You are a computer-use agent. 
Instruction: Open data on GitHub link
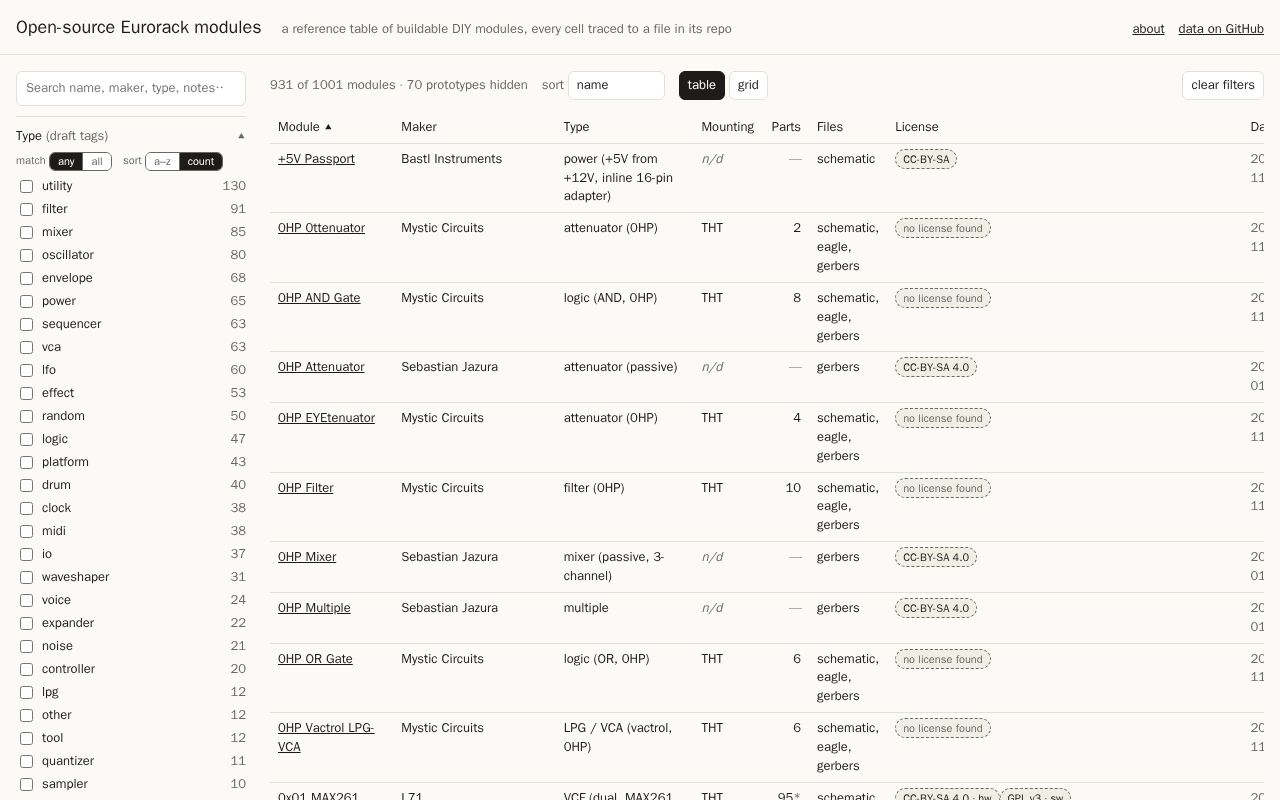click(1221, 29)
